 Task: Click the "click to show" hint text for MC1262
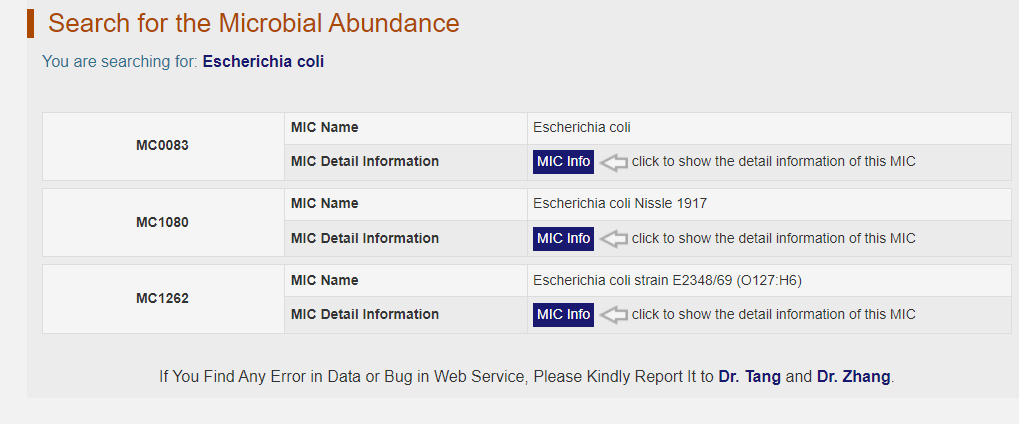coord(773,315)
